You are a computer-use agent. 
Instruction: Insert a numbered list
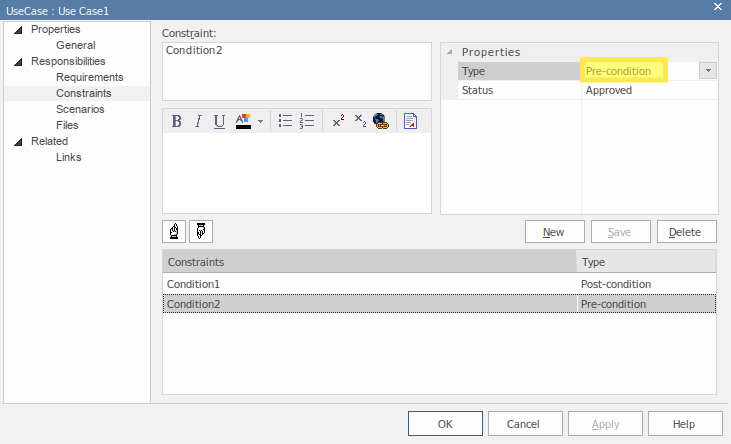pyautogui.click(x=307, y=121)
